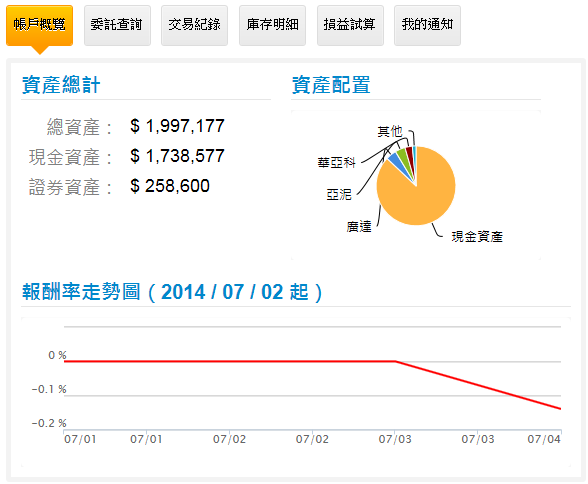The width and height of the screenshot is (588, 484).
Task: Open the 我的通知 tab
Action: (x=427, y=25)
